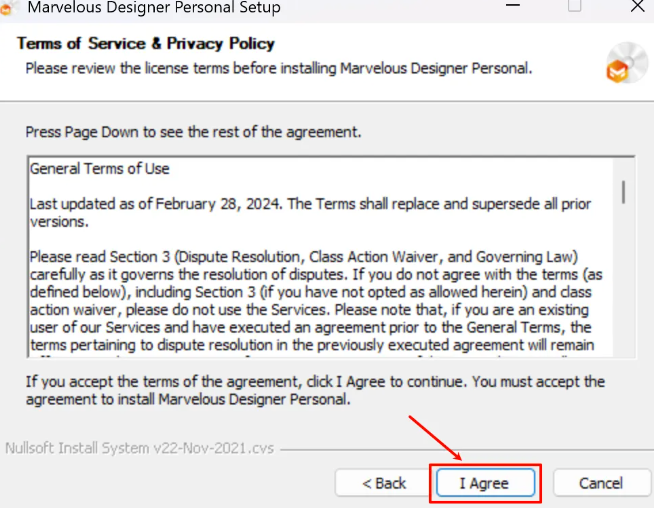Maximize the setup window
The height and width of the screenshot is (509, 654).
(574, 7)
